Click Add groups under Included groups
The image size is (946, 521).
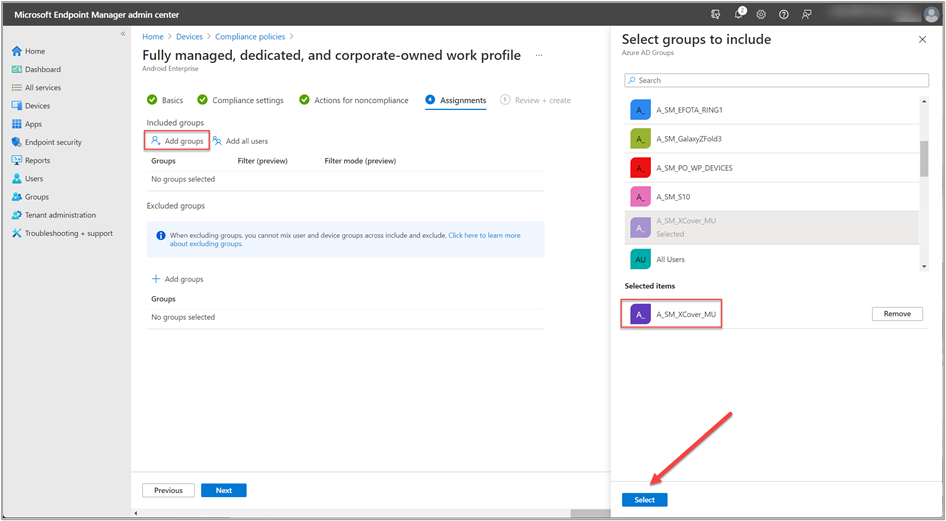177,141
